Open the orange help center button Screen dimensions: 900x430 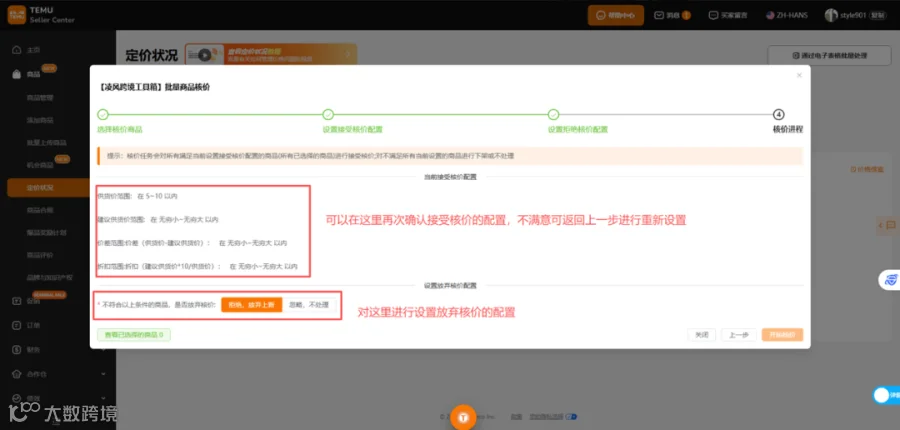pos(615,16)
